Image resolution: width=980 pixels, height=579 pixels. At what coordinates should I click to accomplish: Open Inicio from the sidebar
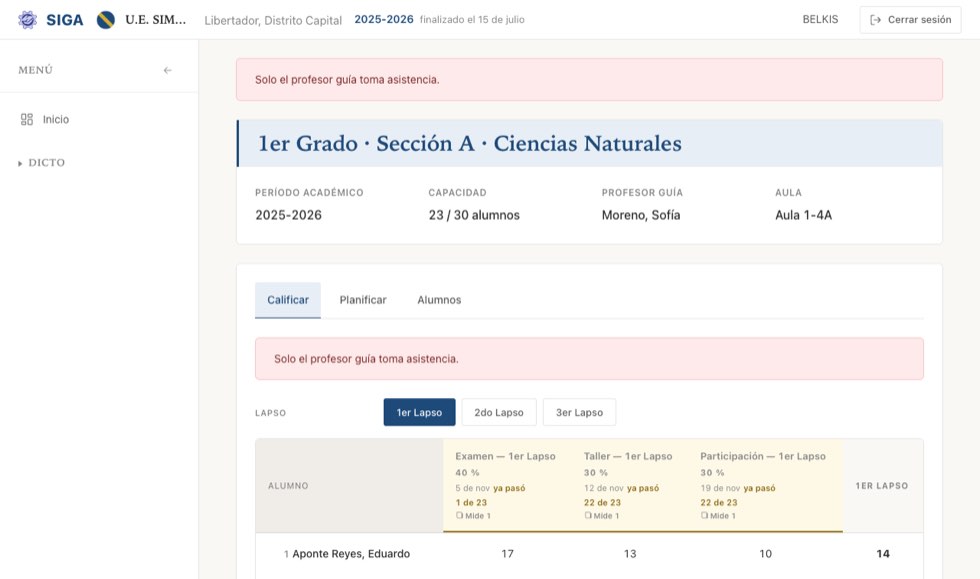pos(56,119)
